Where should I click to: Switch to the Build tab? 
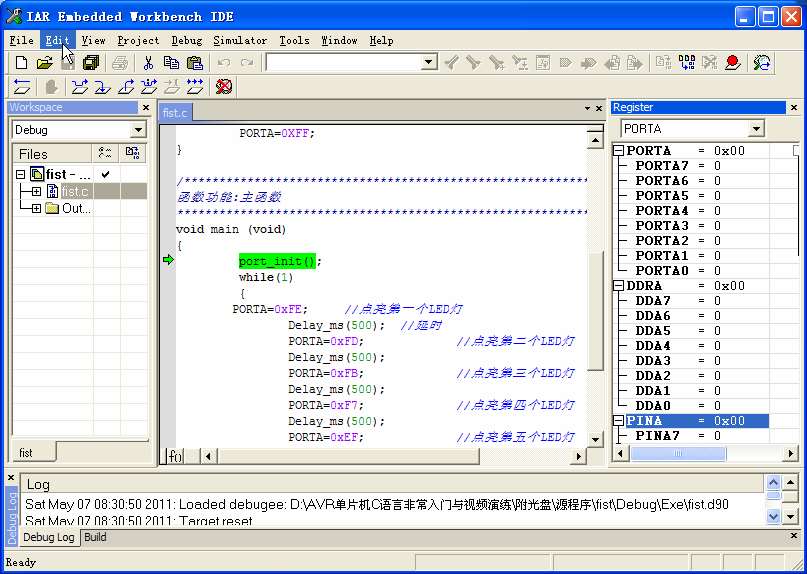[x=95, y=537]
